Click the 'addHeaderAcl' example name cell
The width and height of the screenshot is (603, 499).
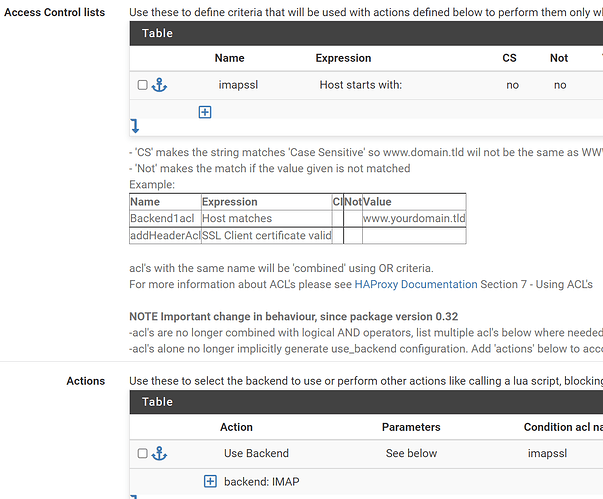[165, 235]
